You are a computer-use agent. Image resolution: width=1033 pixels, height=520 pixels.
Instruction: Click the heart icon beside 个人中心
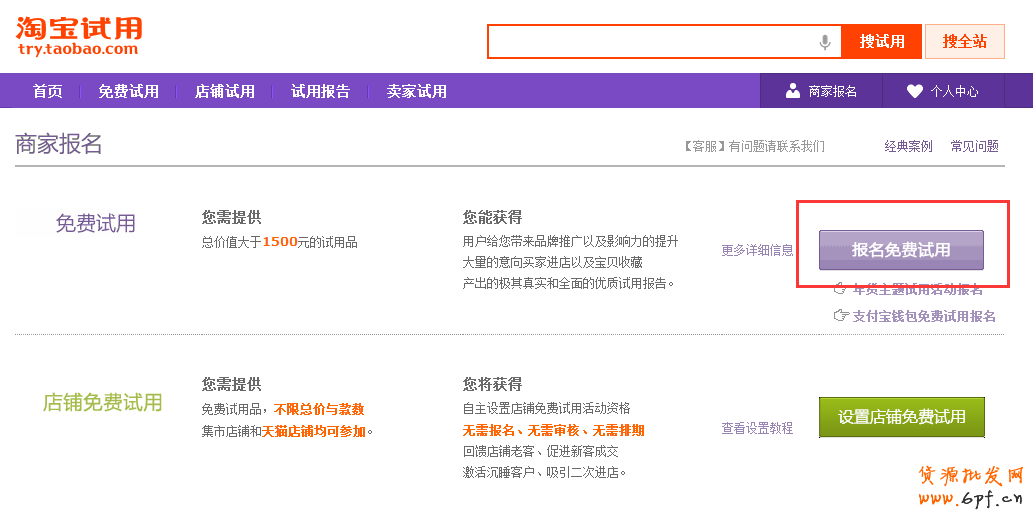coord(914,91)
